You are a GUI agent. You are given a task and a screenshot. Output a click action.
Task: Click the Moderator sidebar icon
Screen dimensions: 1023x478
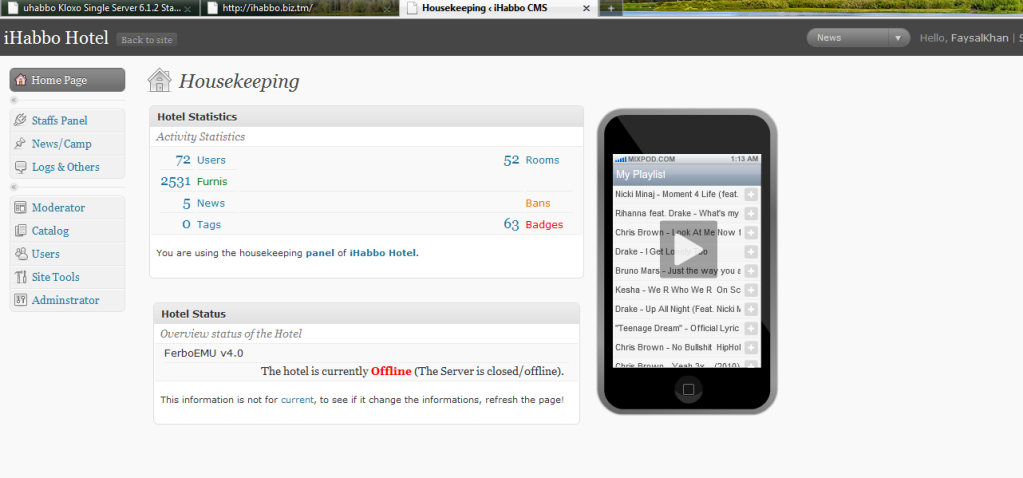click(20, 208)
